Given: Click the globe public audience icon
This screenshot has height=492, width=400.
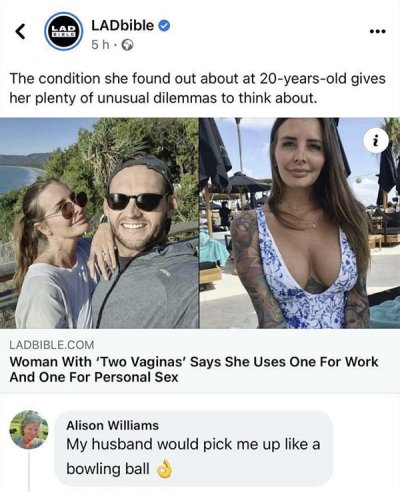Looking at the screenshot, I should [x=127, y=45].
